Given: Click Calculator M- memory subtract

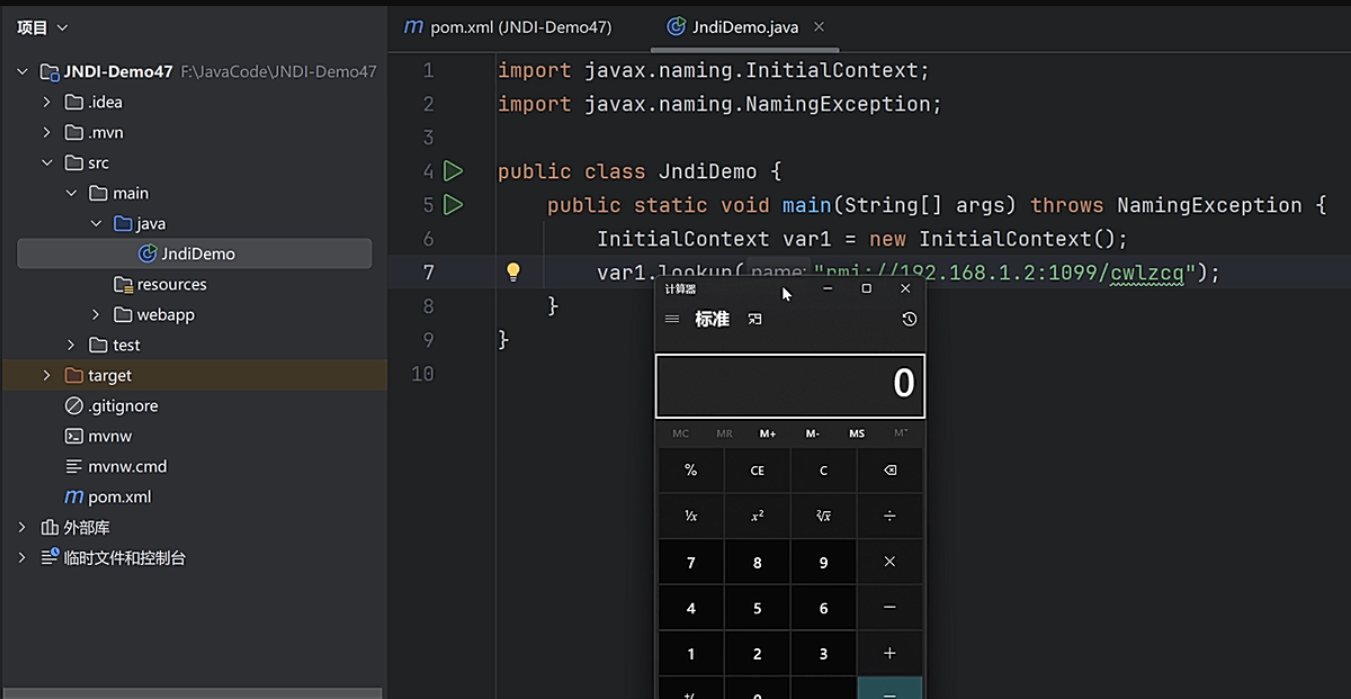Looking at the screenshot, I should coord(812,433).
